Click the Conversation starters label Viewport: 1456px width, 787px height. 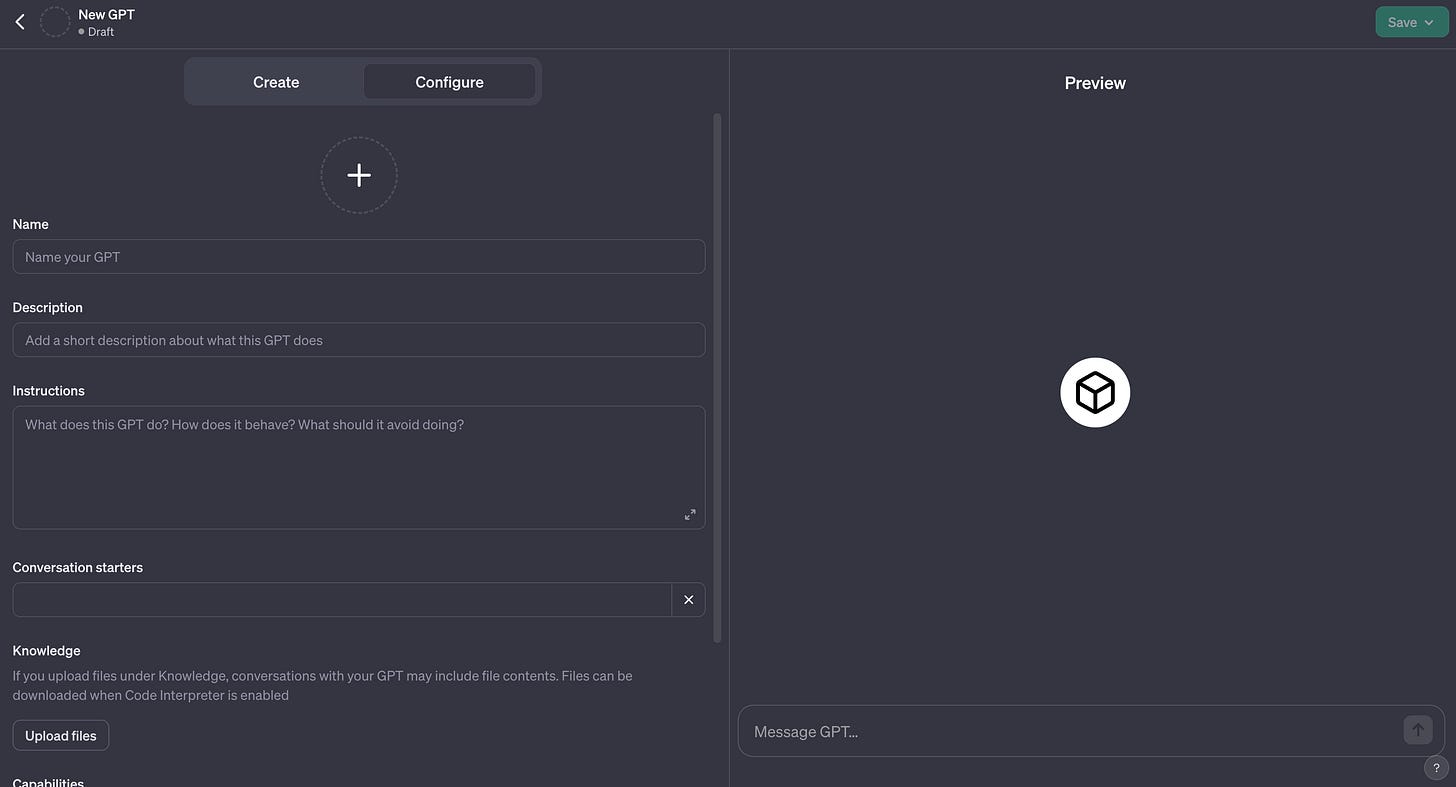78,567
